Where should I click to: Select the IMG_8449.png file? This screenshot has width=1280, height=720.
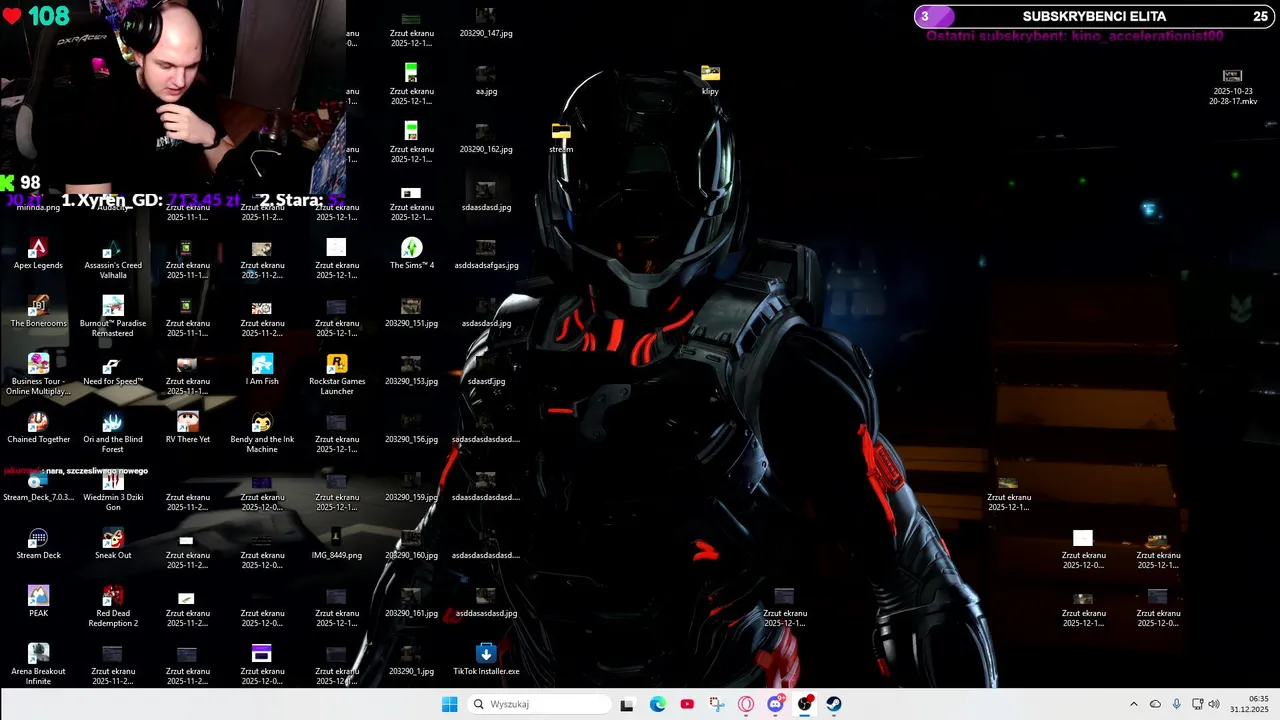[337, 544]
